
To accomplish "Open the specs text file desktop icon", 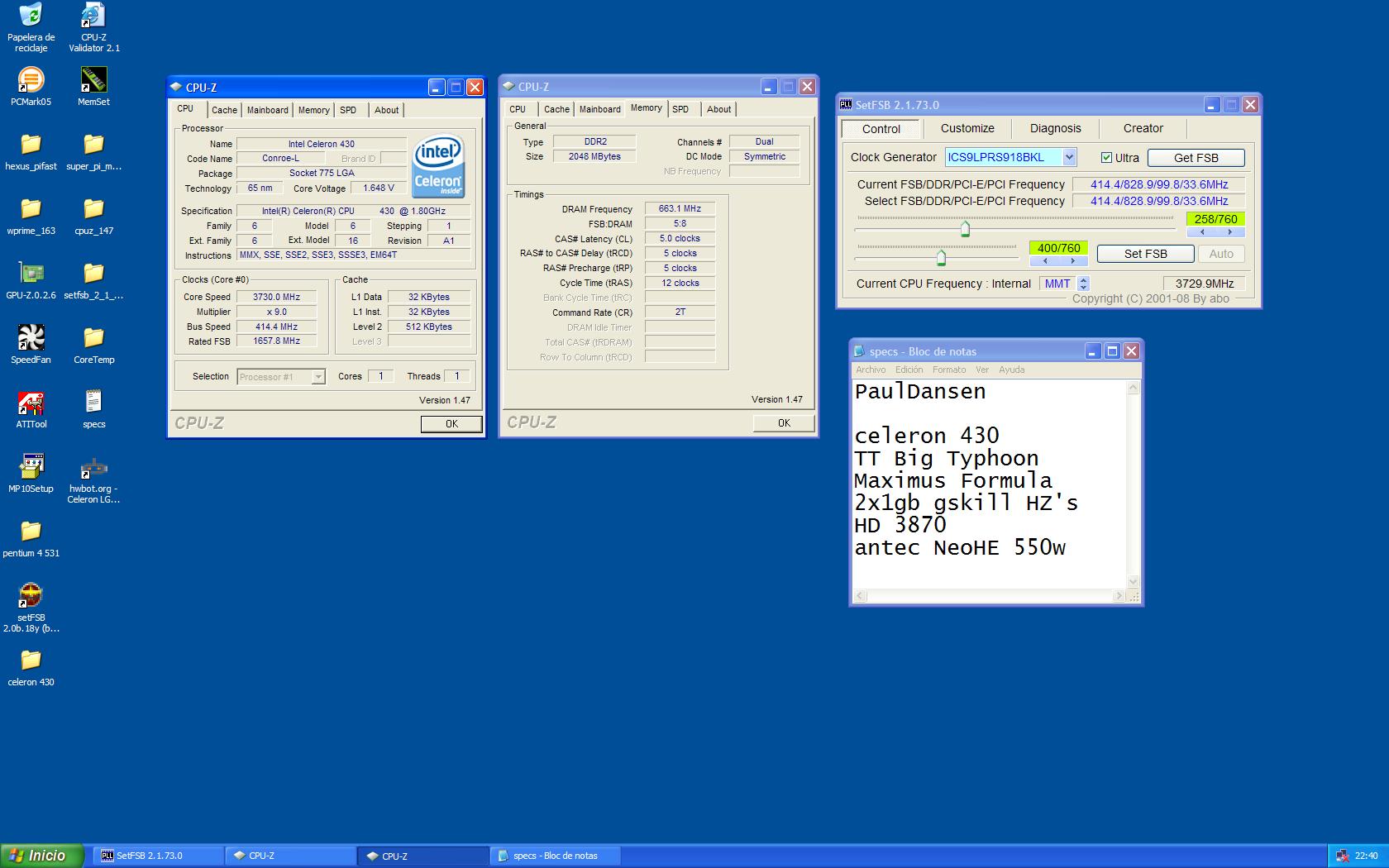I will (x=93, y=409).
